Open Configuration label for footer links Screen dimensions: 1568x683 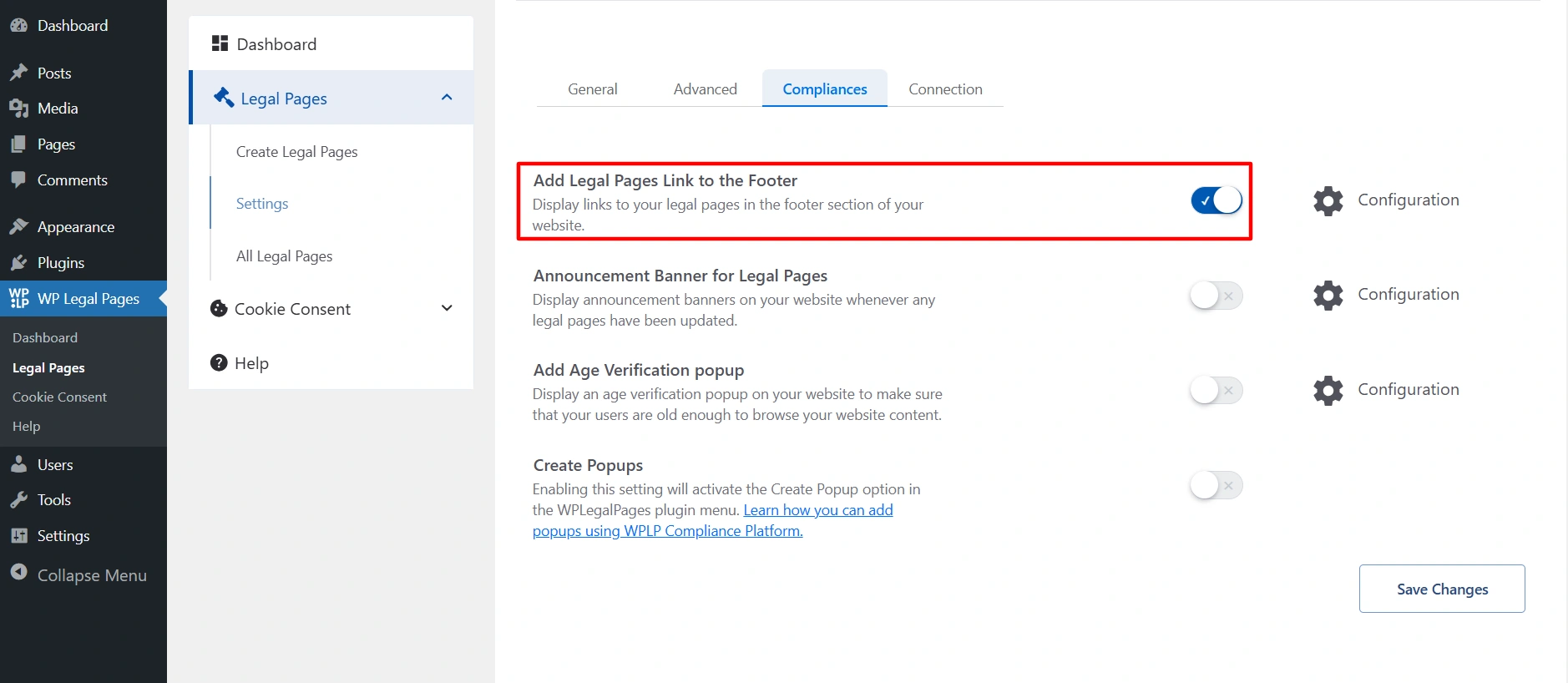tap(1409, 200)
